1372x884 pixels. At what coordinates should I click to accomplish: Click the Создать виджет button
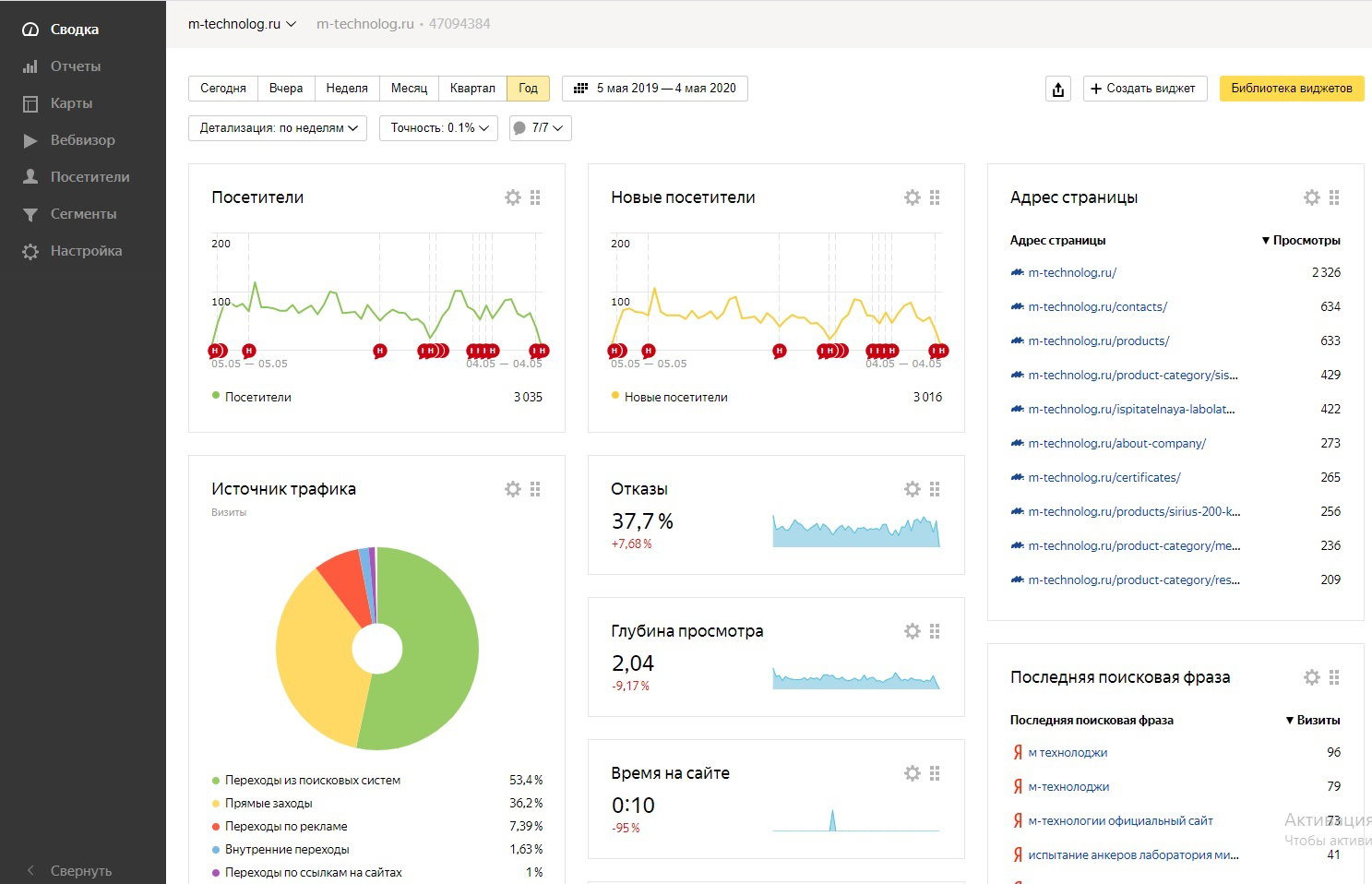click(1145, 89)
